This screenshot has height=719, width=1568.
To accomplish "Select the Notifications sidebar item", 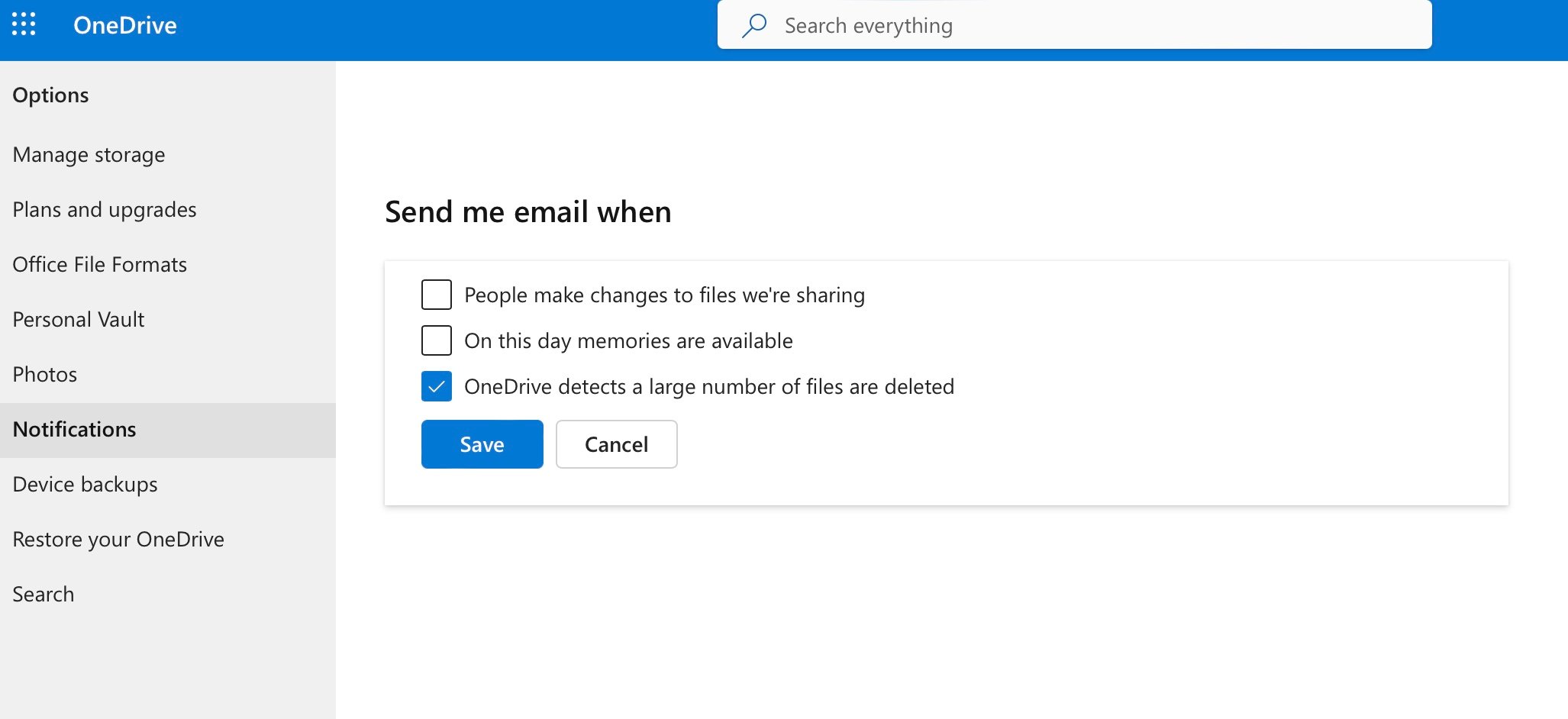I will 75,430.
